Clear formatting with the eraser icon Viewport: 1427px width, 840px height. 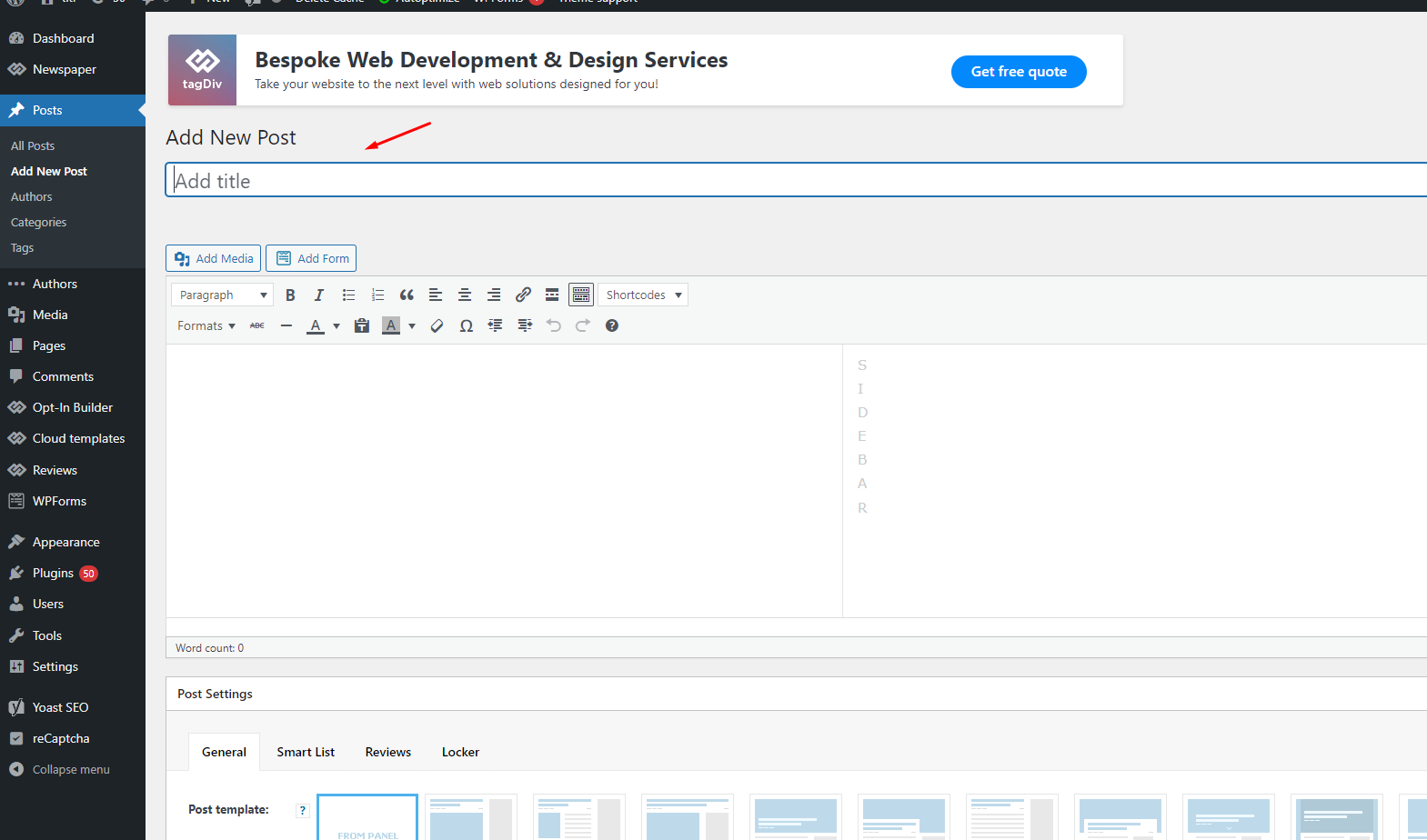coord(437,325)
